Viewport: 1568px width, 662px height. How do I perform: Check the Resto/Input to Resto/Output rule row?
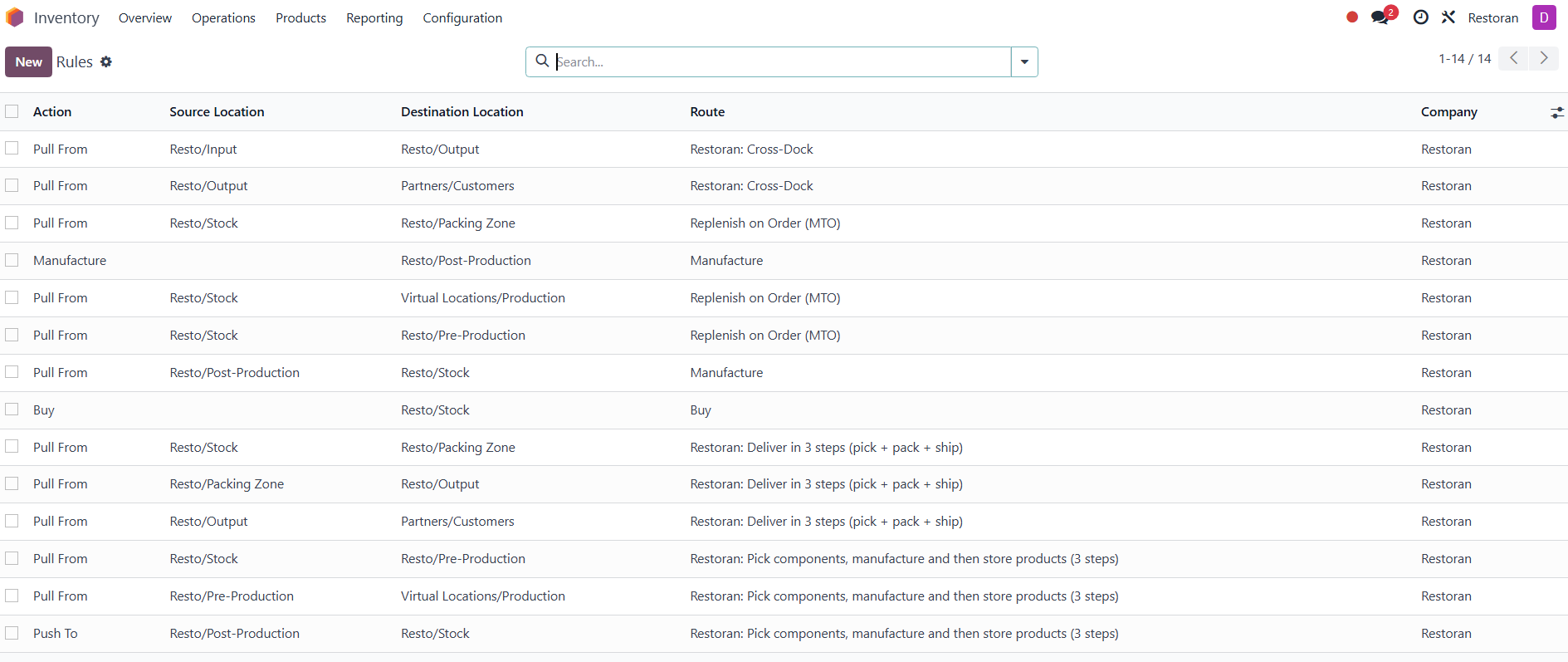click(x=12, y=148)
